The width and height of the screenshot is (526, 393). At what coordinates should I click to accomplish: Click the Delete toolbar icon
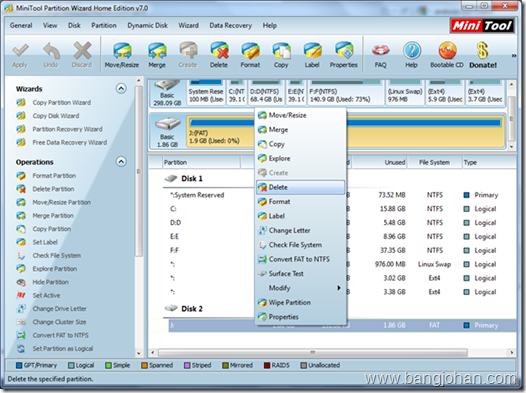219,55
